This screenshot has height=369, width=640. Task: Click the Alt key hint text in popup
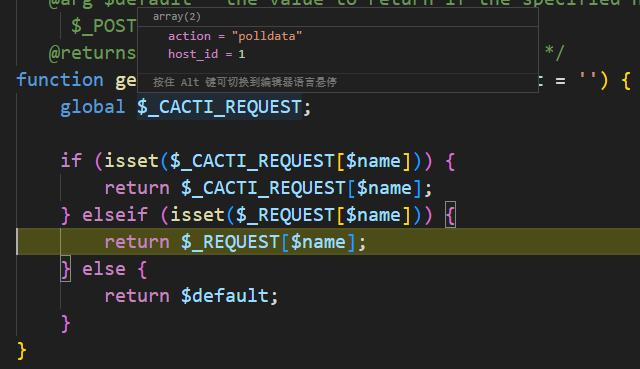point(245,82)
